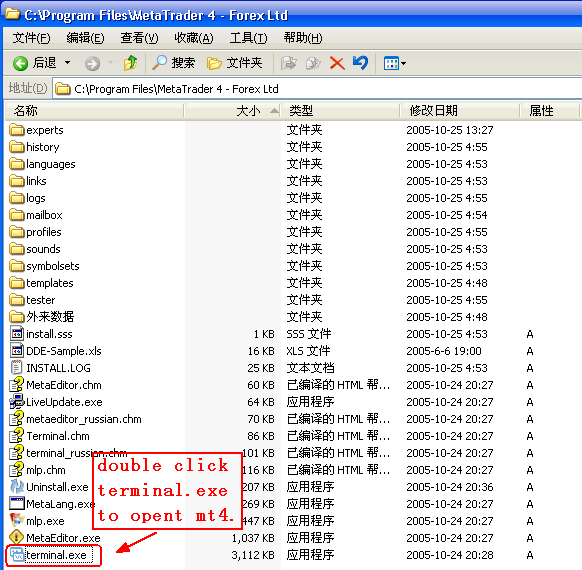This screenshot has width=582, height=570.
Task: Open the Help (帮助) menu
Action: [x=303, y=38]
